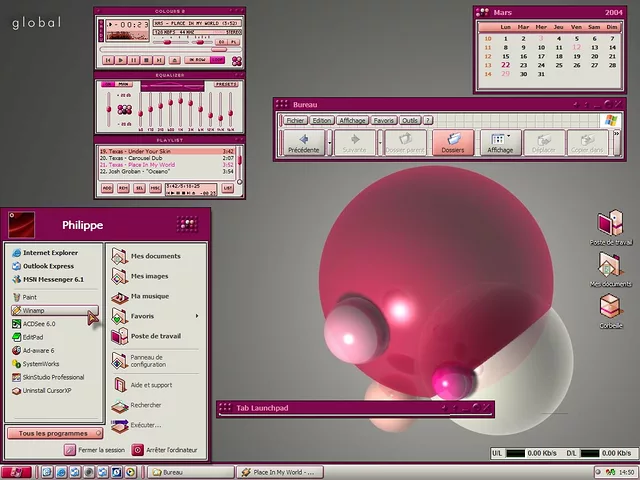Image resolution: width=640 pixels, height=480 pixels.
Task: Click Arrêter l'ordinateur power icon
Action: tap(138, 450)
